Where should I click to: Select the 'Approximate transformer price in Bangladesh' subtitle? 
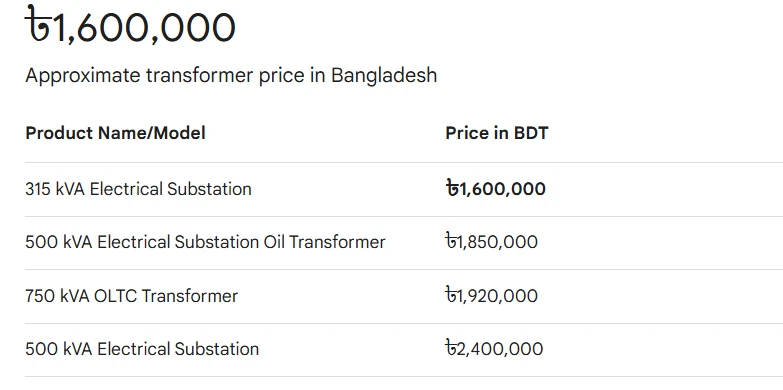coord(231,75)
